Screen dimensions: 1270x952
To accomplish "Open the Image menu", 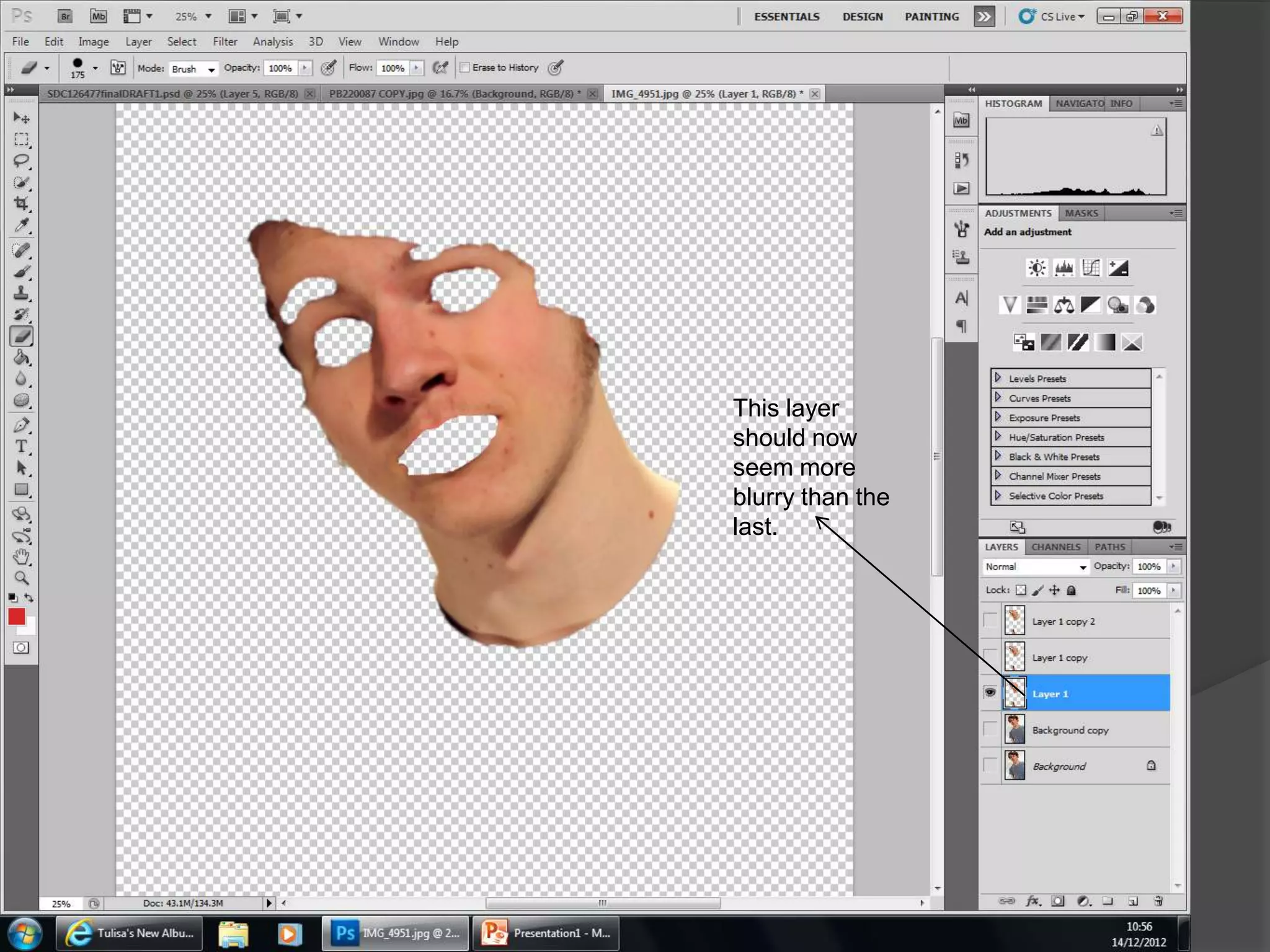I will (x=93, y=42).
